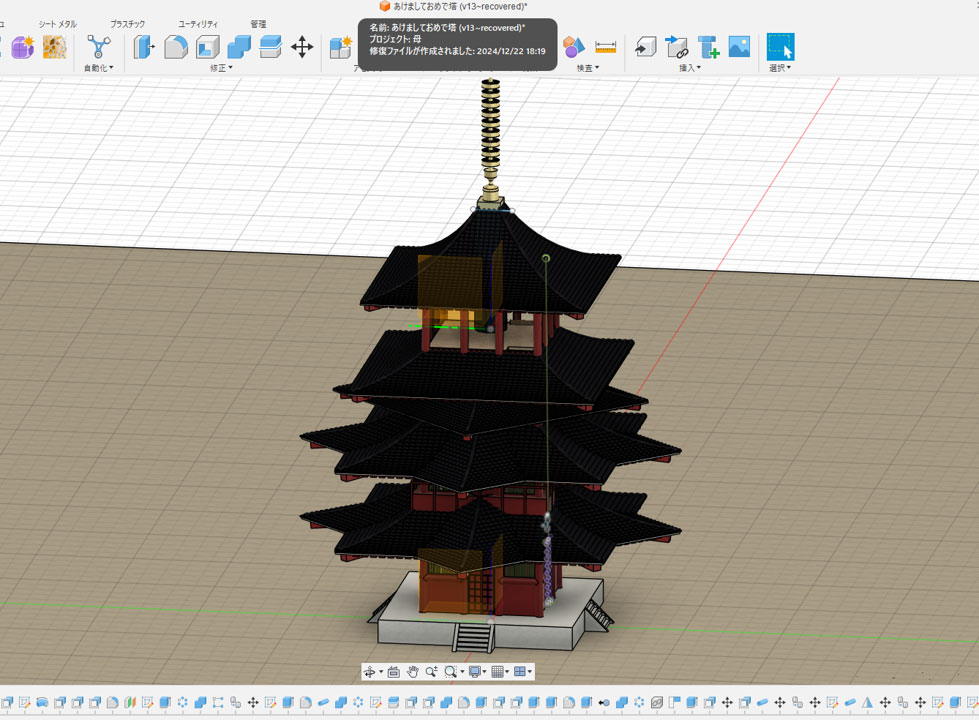
Task: Click the Pan hand icon
Action: [x=412, y=672]
